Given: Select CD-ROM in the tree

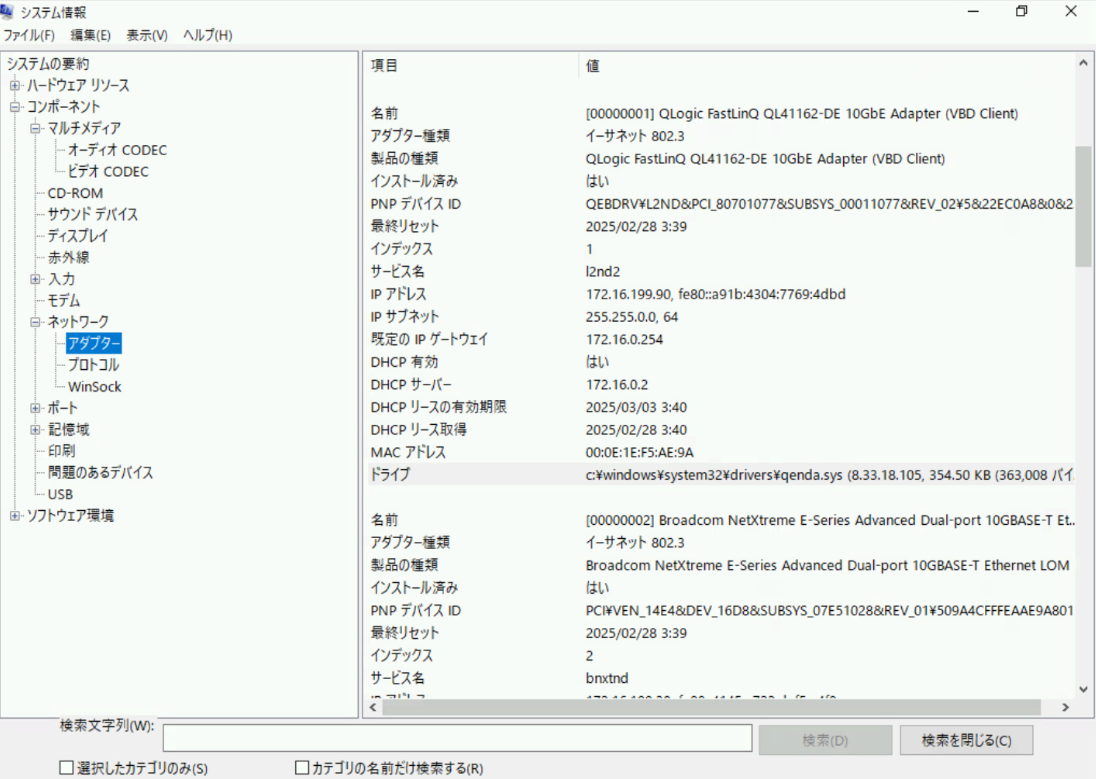Looking at the screenshot, I should [75, 194].
